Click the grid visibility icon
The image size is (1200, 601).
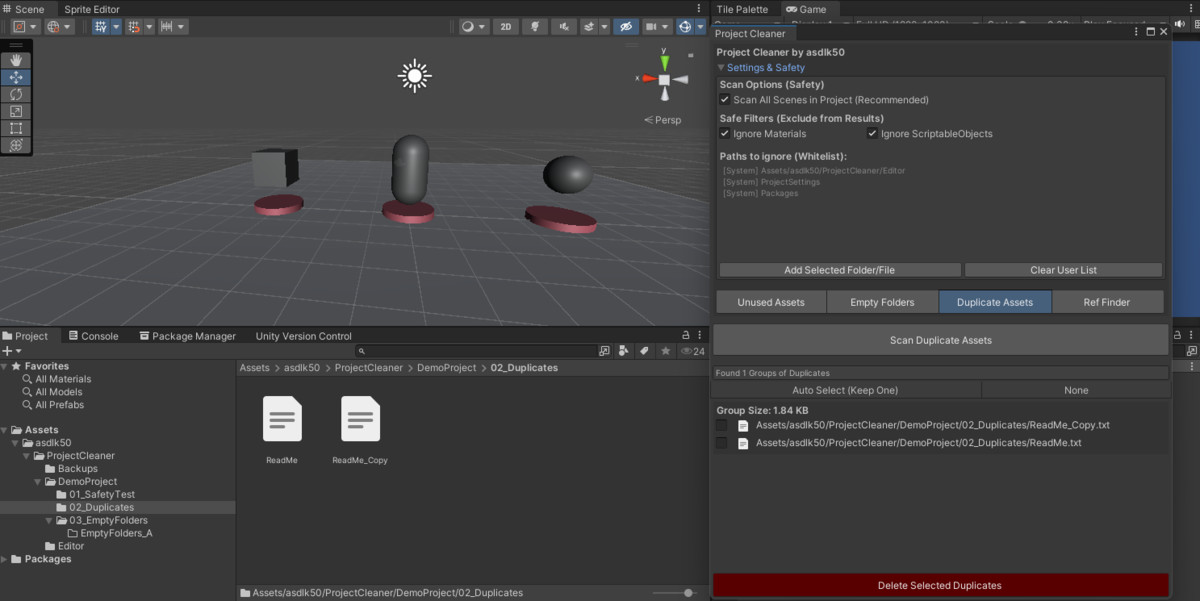click(x=101, y=27)
